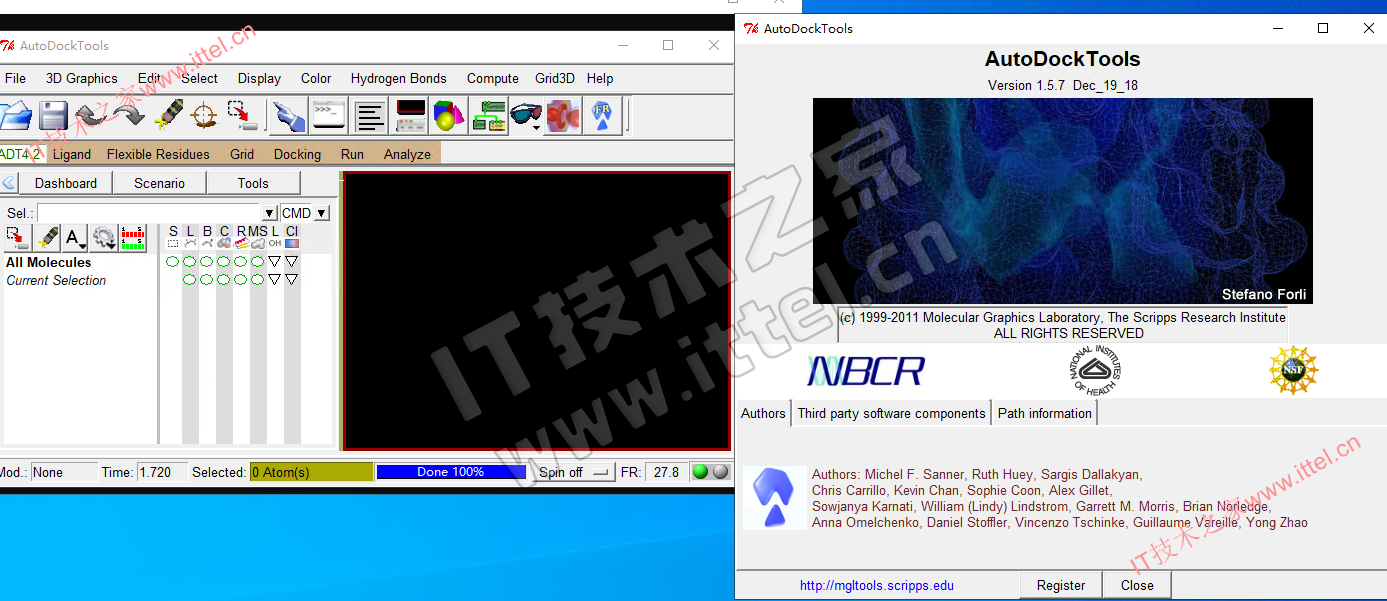Open the Docking menu in the ADT bar

tap(298, 154)
